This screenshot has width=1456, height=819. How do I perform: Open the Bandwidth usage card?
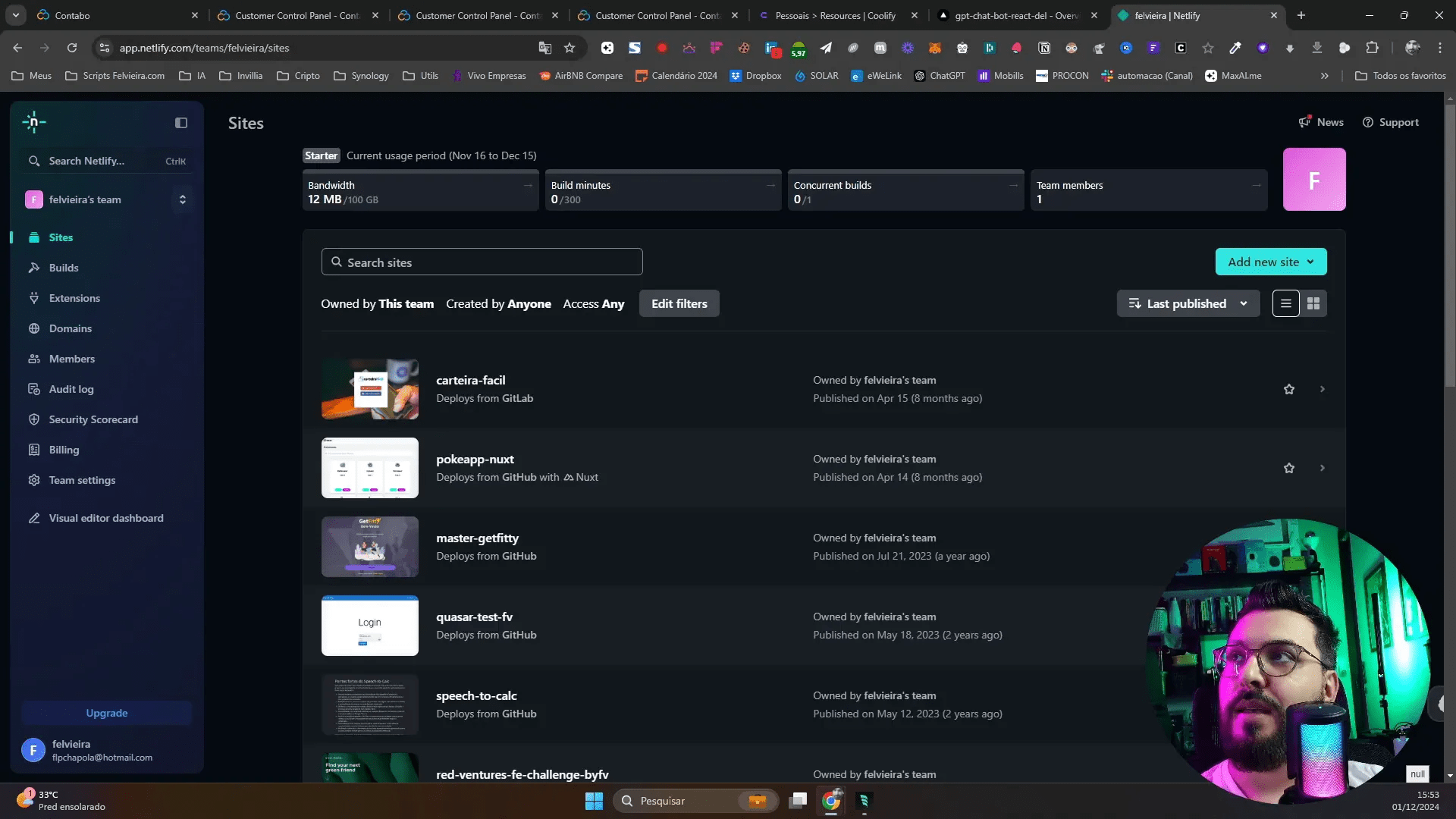click(x=420, y=191)
